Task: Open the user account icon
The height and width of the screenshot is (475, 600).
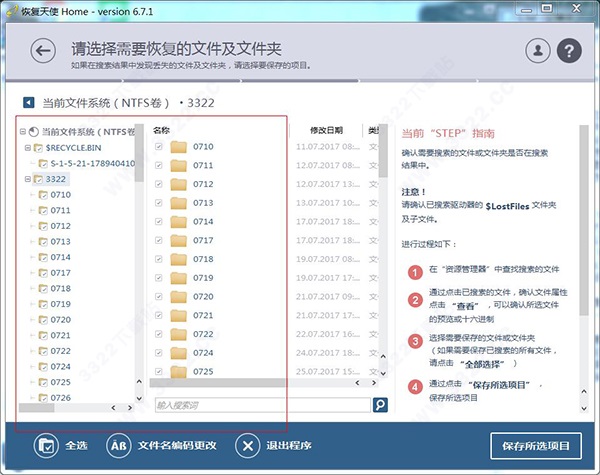Action: pyautogui.click(x=538, y=50)
